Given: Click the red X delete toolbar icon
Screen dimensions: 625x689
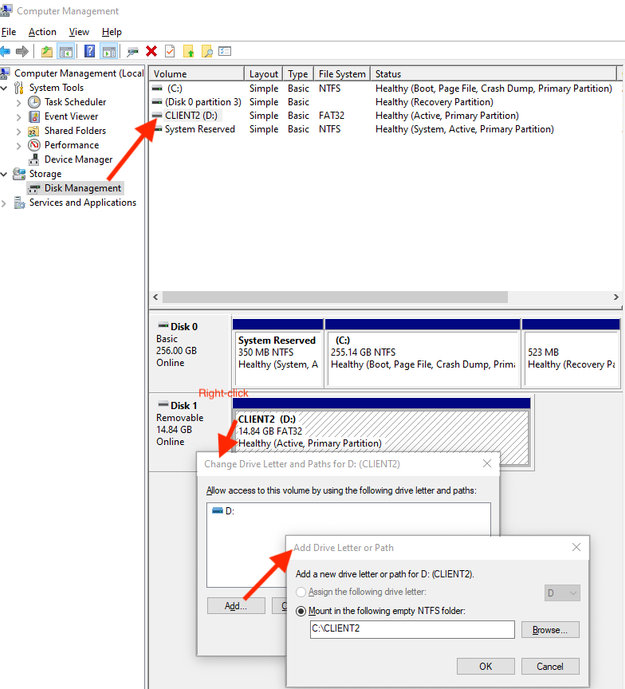Looking at the screenshot, I should point(151,51).
